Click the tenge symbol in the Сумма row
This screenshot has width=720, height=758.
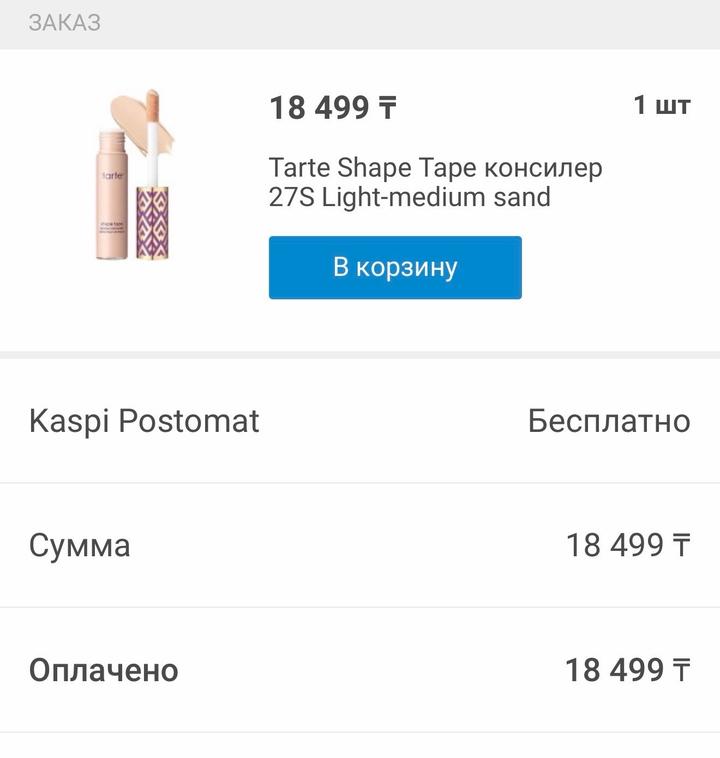pos(681,546)
